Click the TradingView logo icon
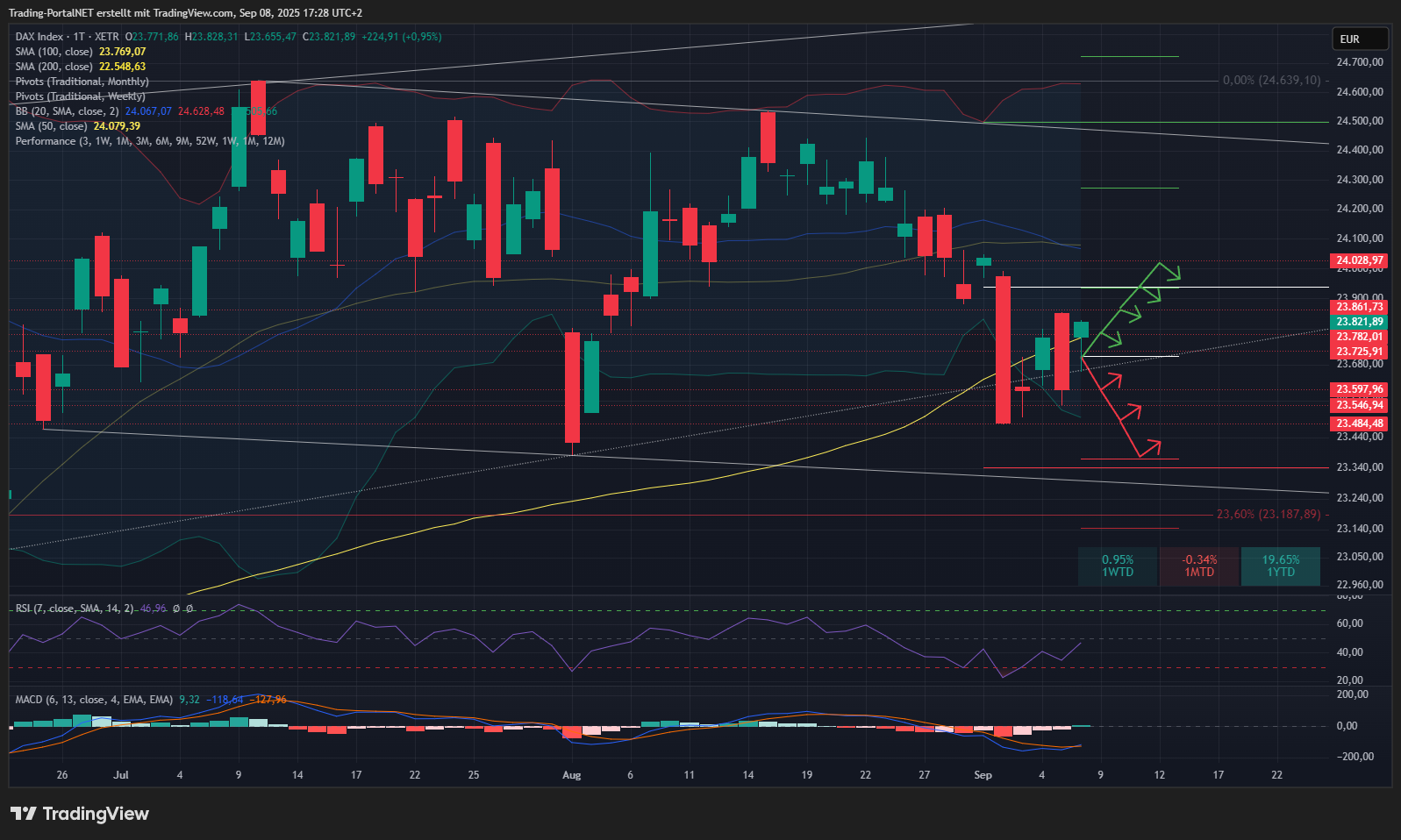 (x=24, y=814)
